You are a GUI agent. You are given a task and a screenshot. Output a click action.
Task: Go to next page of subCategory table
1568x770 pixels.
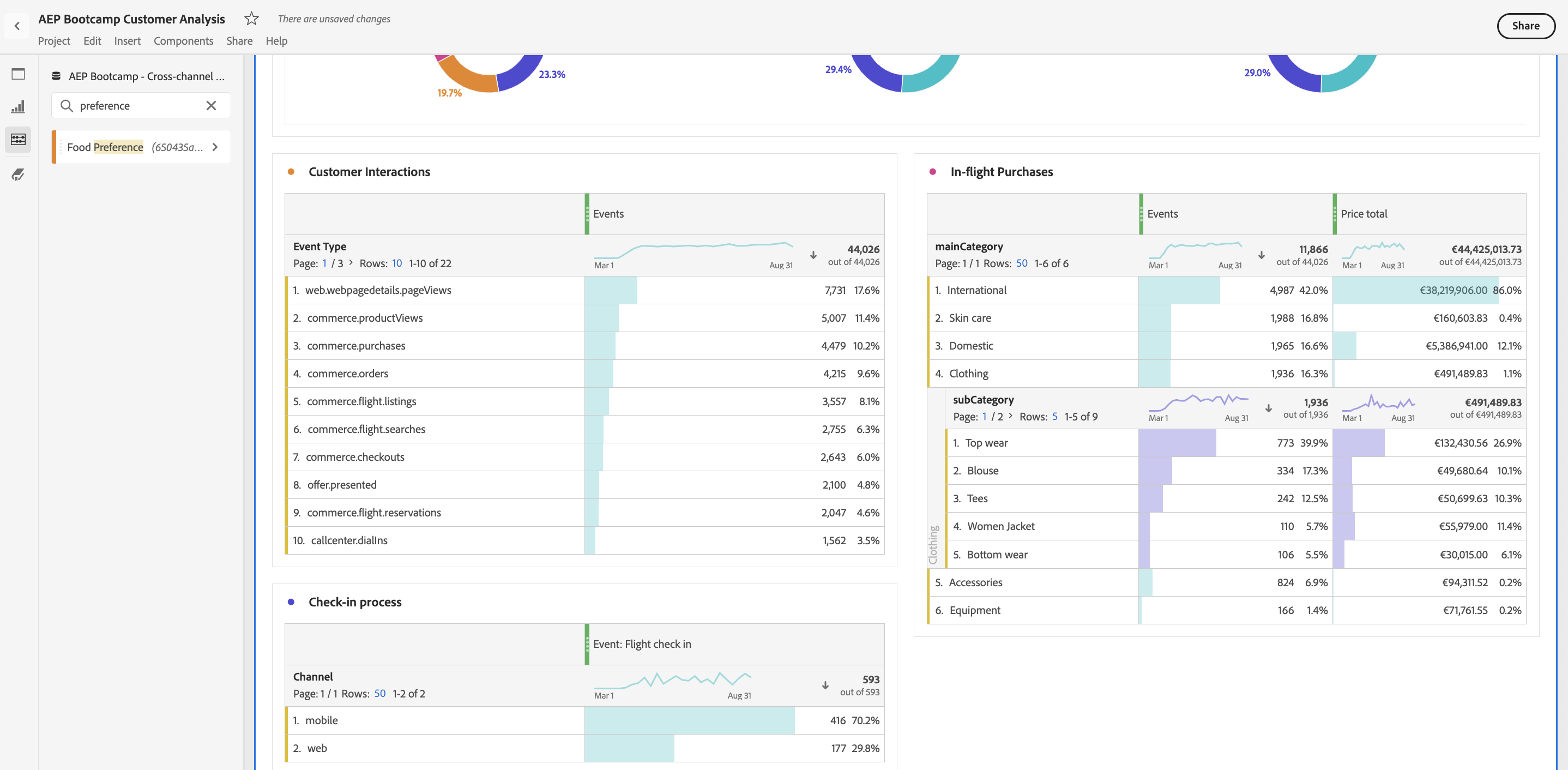(1010, 416)
